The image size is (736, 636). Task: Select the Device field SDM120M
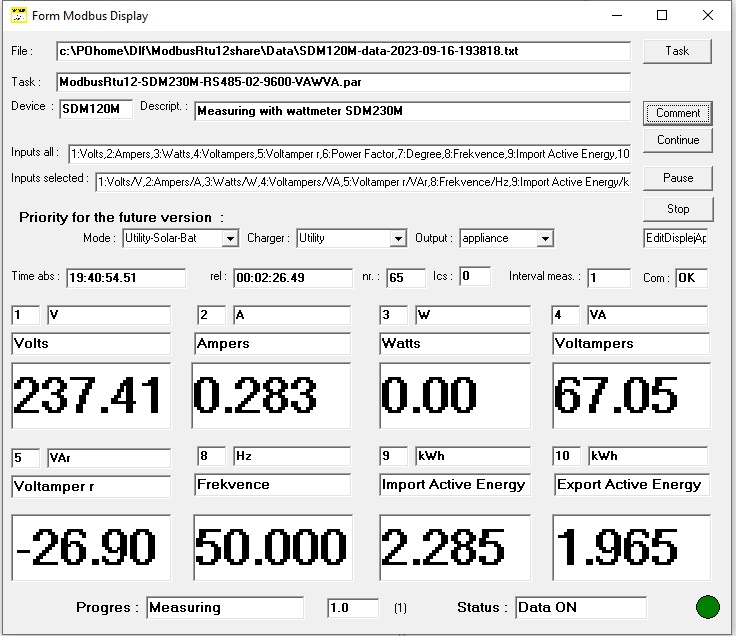pos(95,110)
